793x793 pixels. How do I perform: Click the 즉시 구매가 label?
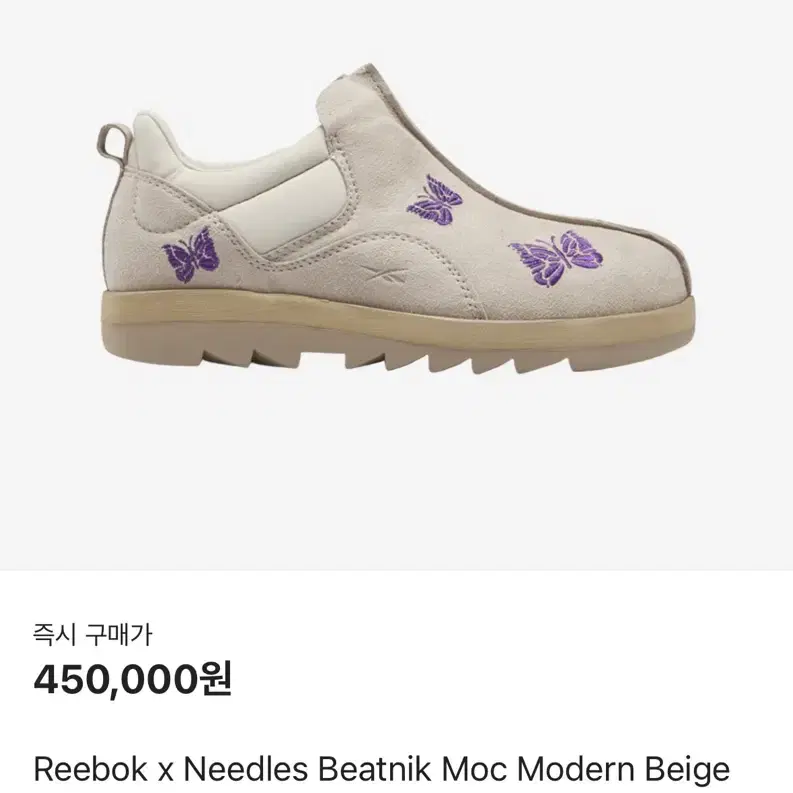93,635
